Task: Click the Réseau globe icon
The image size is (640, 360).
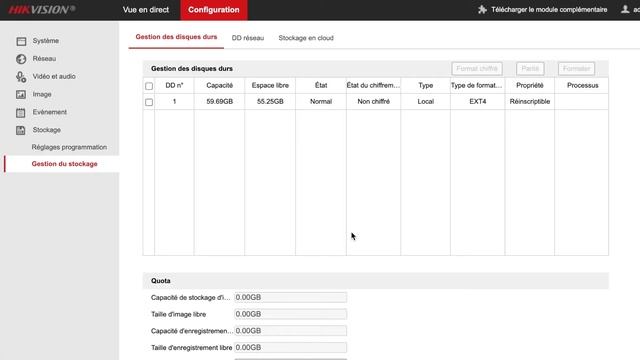Action: 21,59
